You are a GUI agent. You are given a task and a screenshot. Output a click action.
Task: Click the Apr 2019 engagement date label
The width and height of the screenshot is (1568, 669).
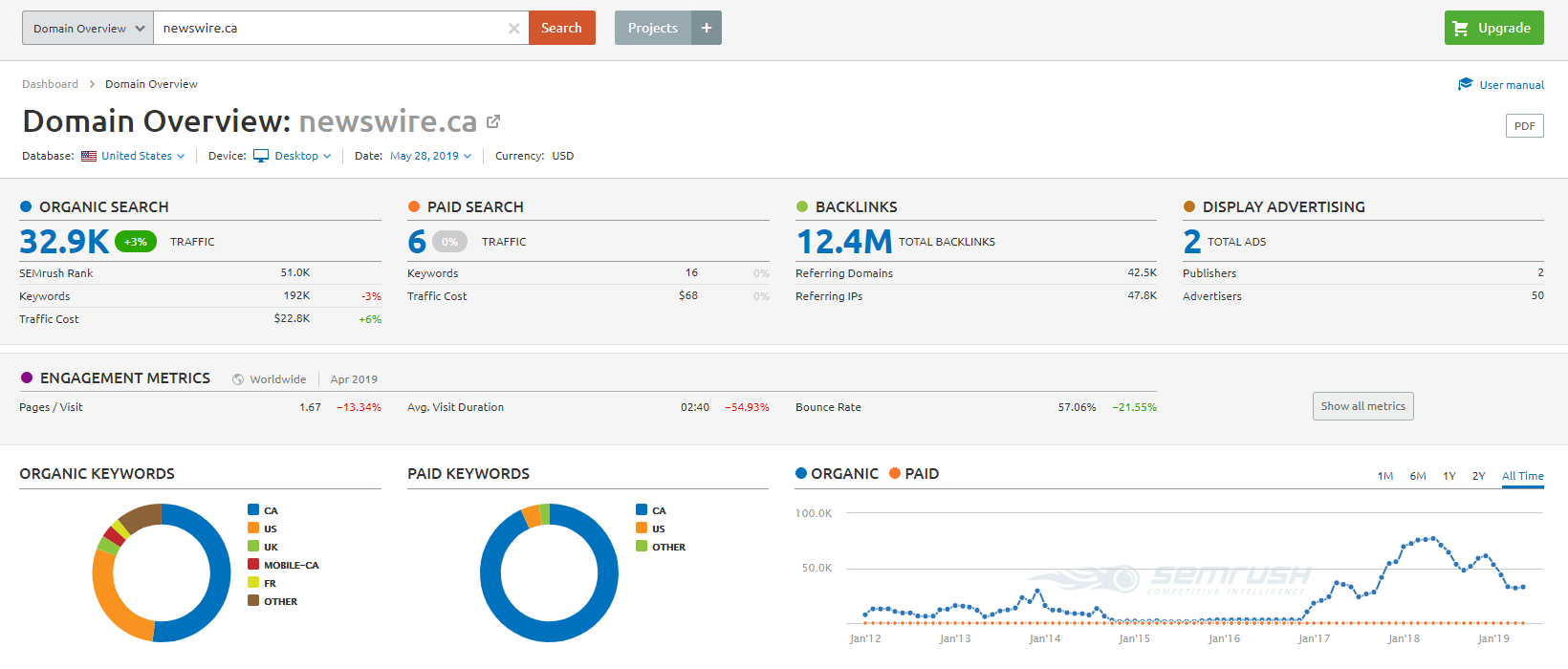coord(354,379)
